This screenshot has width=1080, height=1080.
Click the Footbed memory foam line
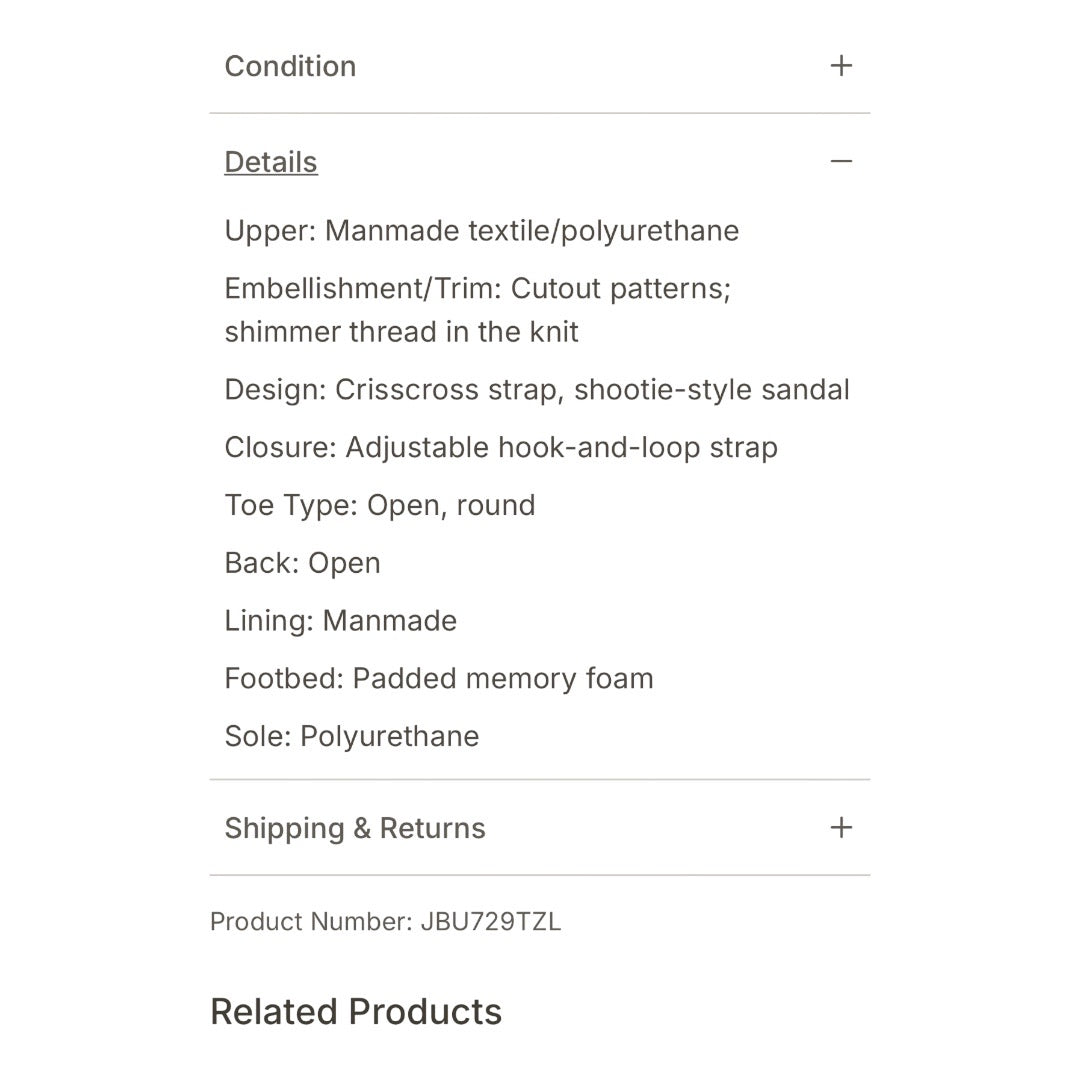coord(439,679)
